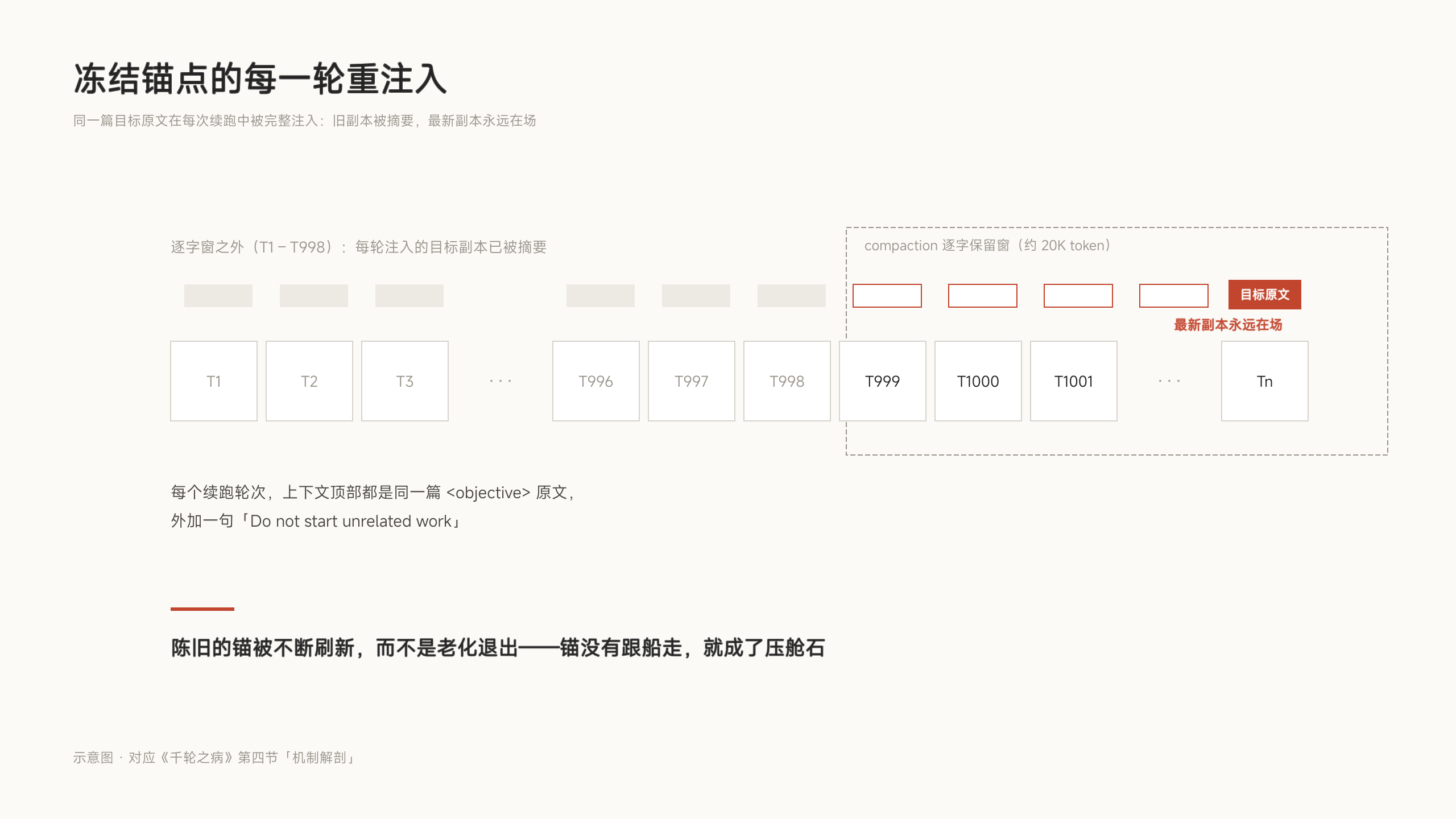The height and width of the screenshot is (819, 1456).
Task: Click the gray summarized block above T996
Action: pyautogui.click(x=601, y=296)
